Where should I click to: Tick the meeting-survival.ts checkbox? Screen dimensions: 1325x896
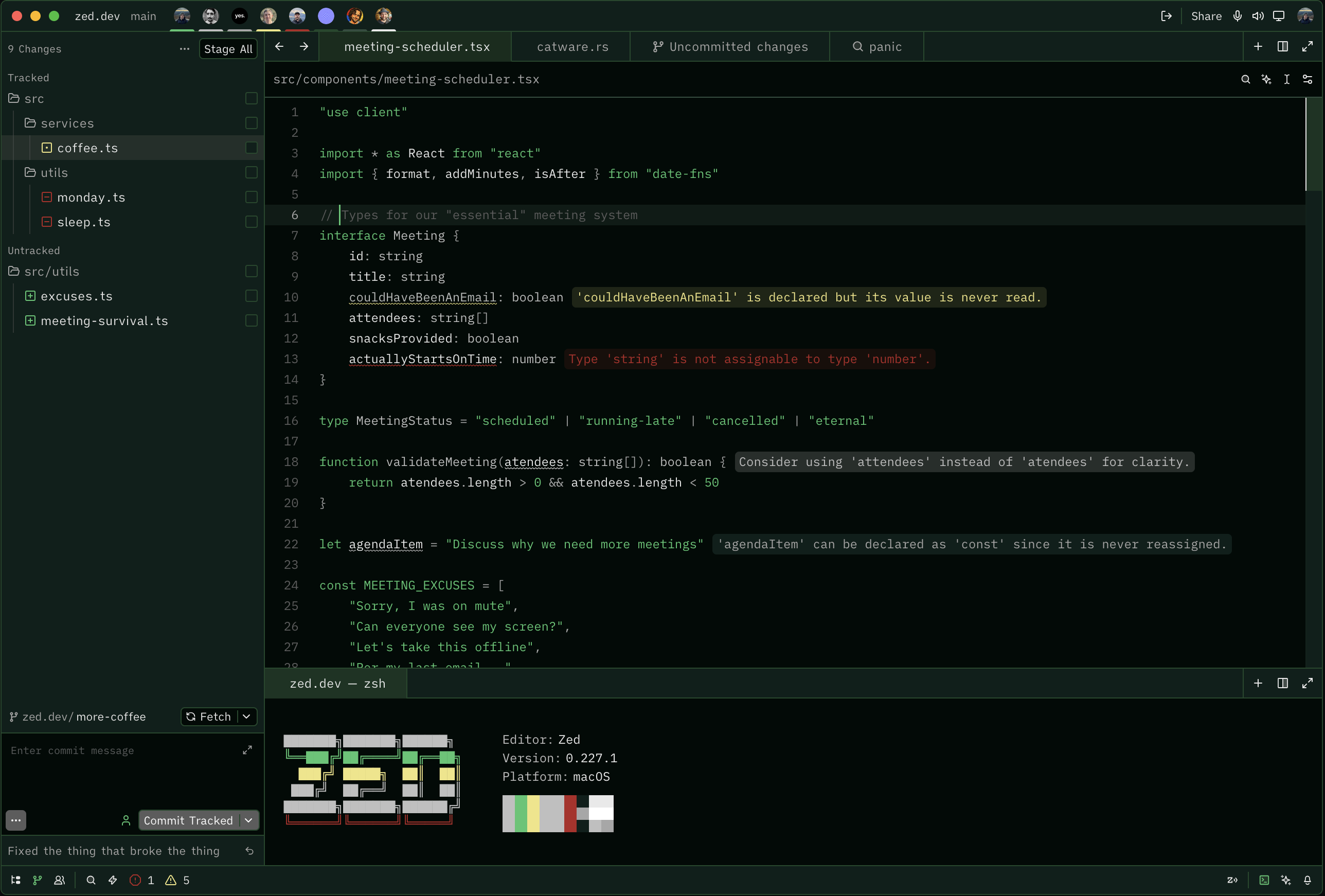pos(252,321)
